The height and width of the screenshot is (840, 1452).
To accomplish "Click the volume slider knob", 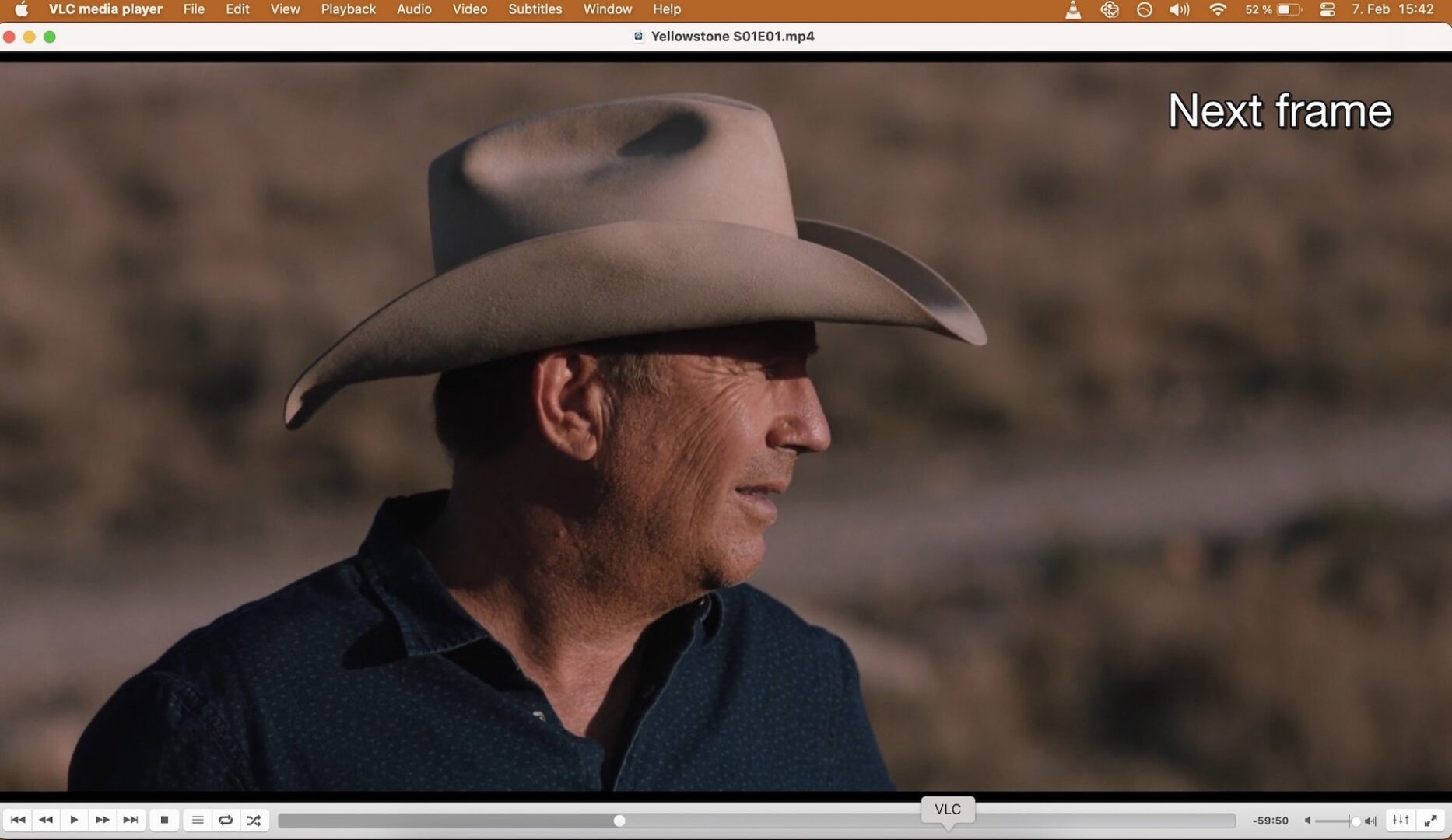I will click(x=1356, y=821).
